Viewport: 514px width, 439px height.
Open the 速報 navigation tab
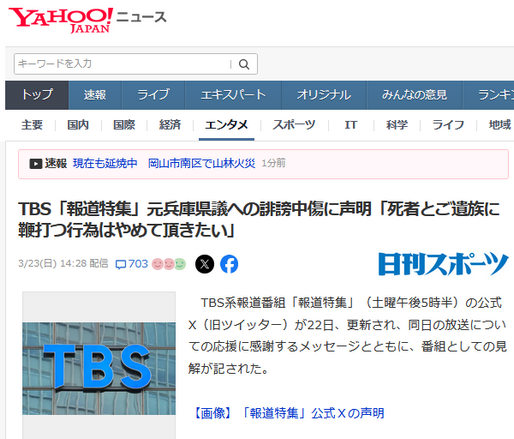click(95, 95)
